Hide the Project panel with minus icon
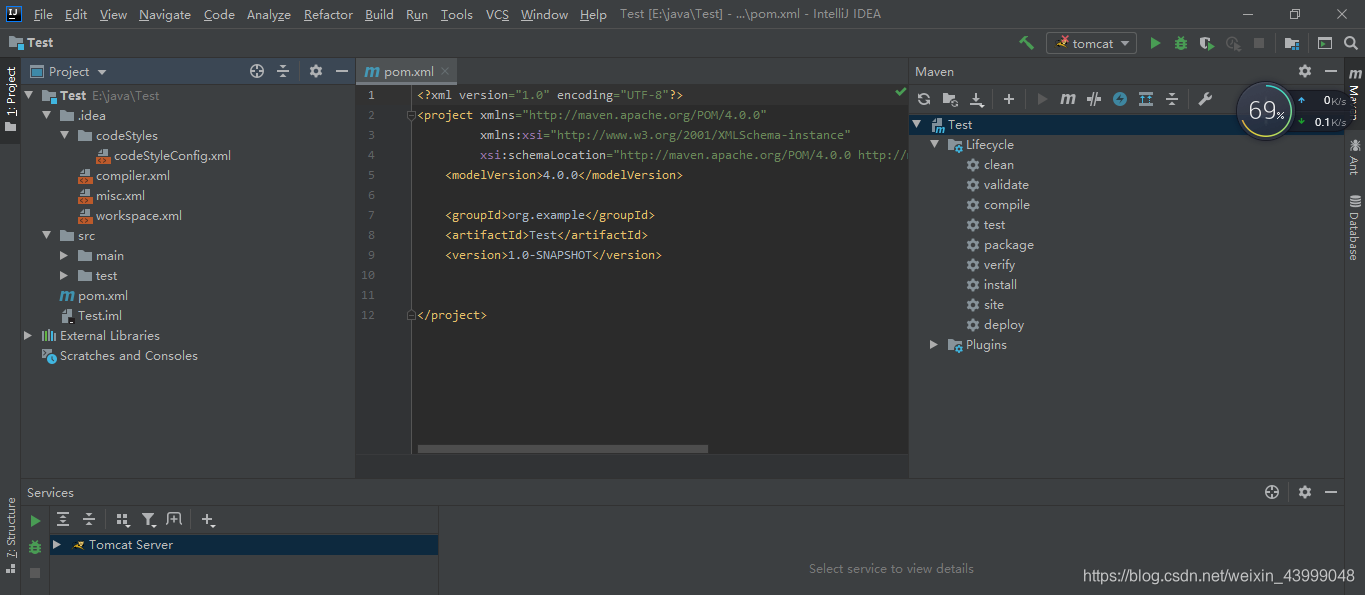Image resolution: width=1365 pixels, height=595 pixels. pyautogui.click(x=342, y=71)
